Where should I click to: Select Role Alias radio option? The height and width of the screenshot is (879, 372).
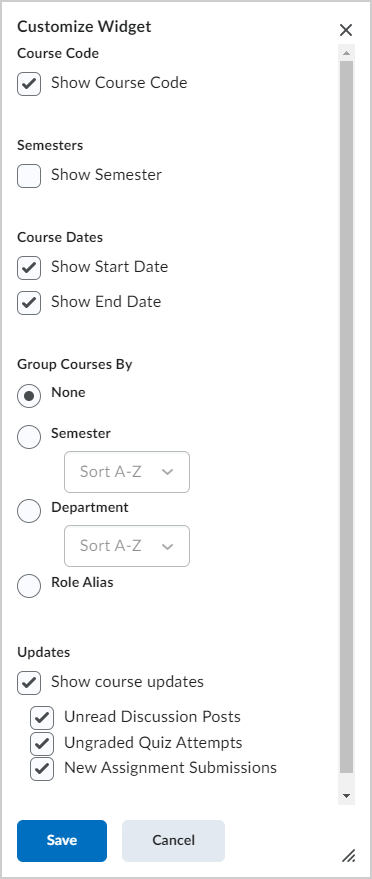(x=29, y=586)
